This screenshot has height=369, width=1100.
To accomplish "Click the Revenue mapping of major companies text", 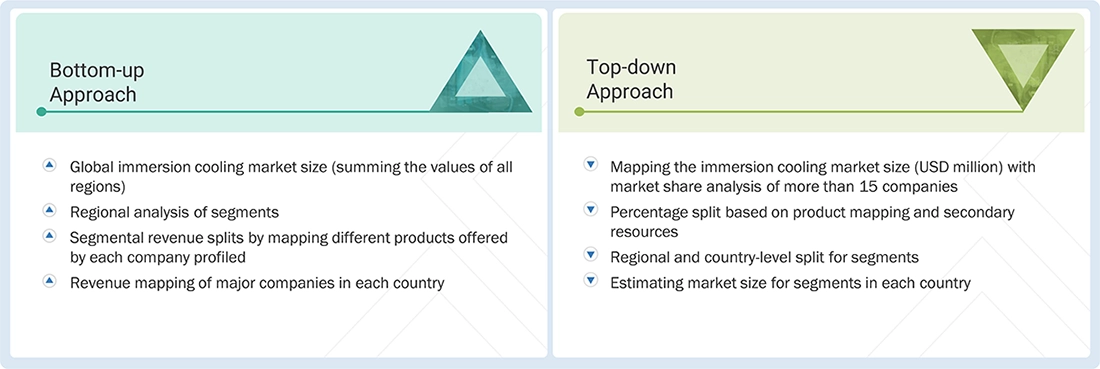I will (257, 283).
